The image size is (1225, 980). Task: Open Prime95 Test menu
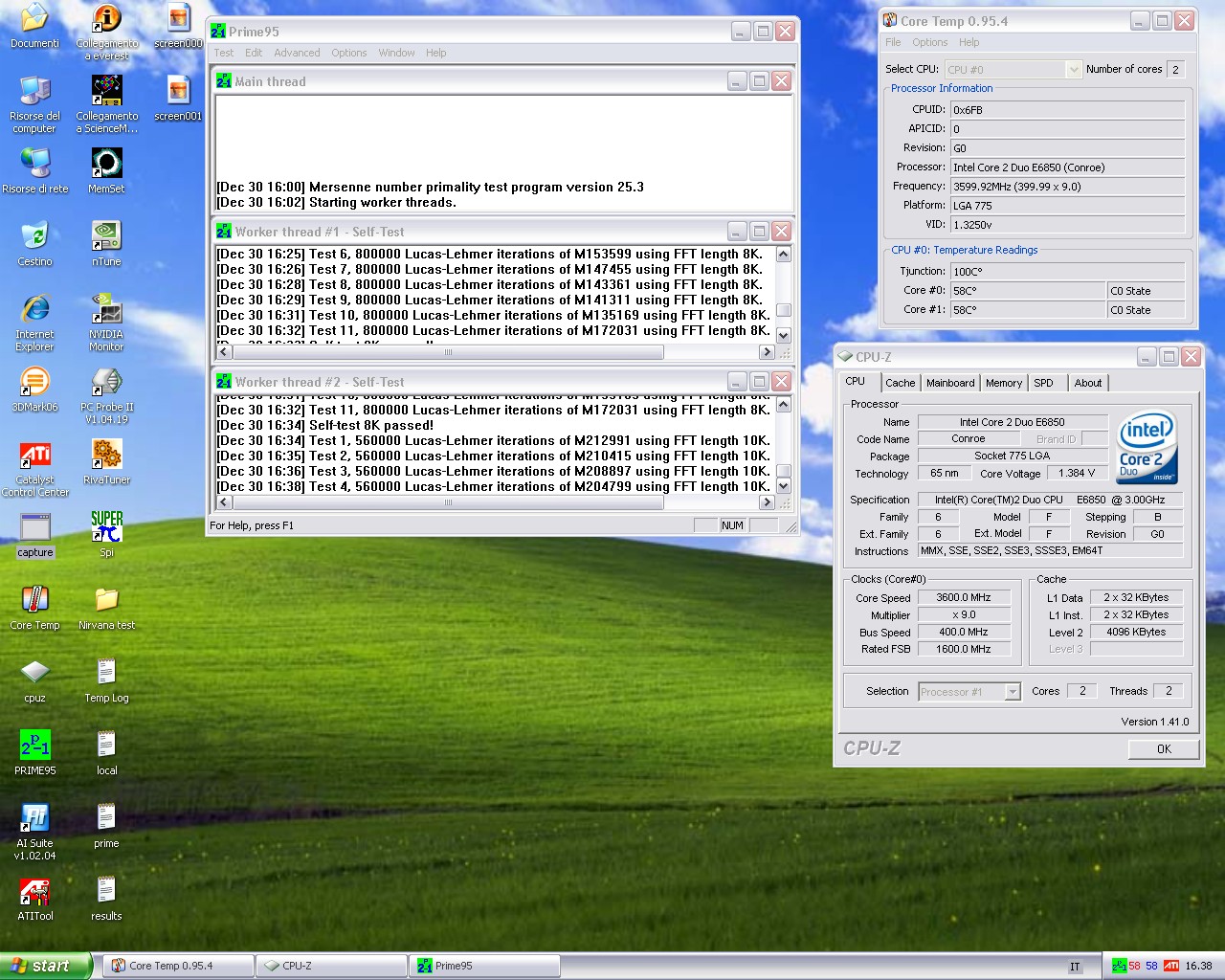pos(224,53)
